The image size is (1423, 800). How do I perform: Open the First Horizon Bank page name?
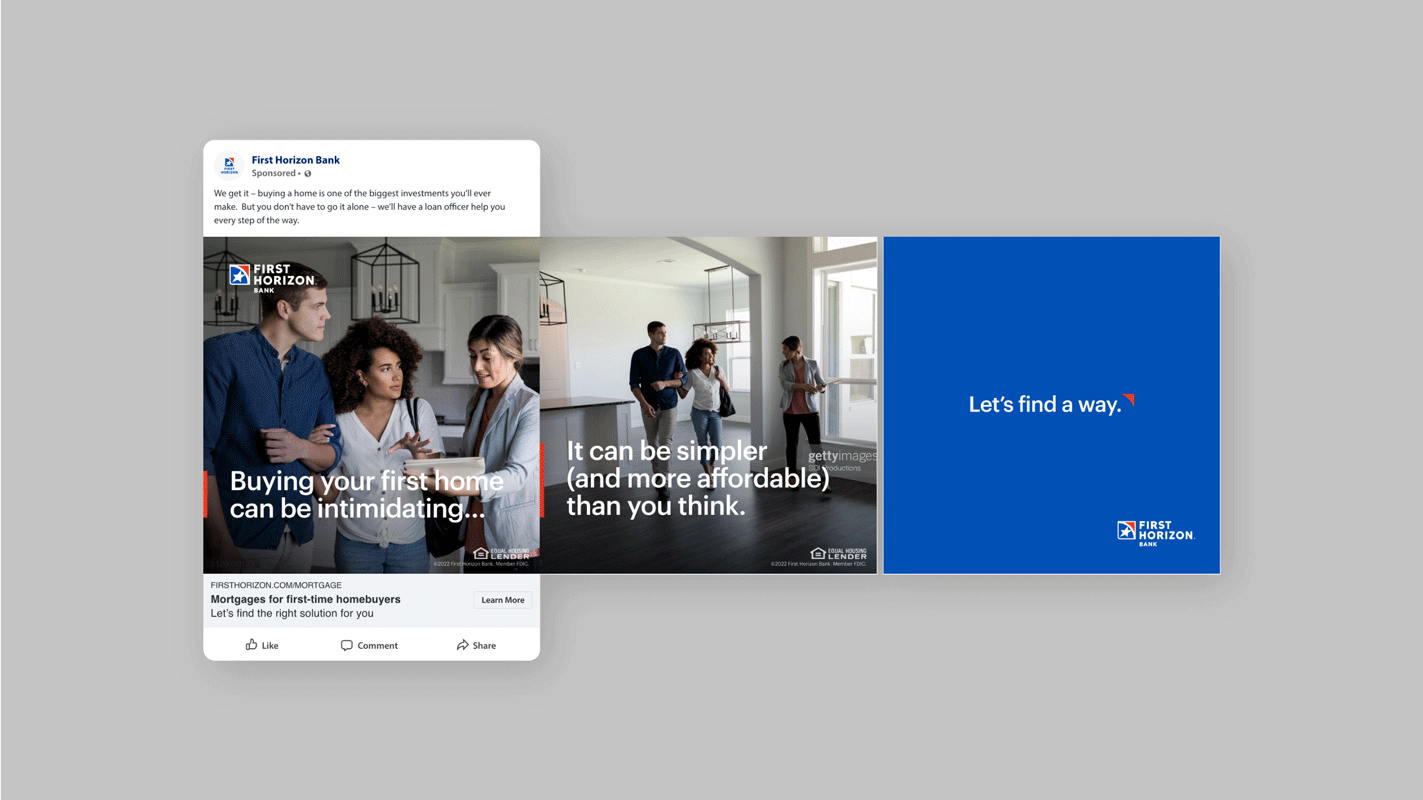[296, 159]
